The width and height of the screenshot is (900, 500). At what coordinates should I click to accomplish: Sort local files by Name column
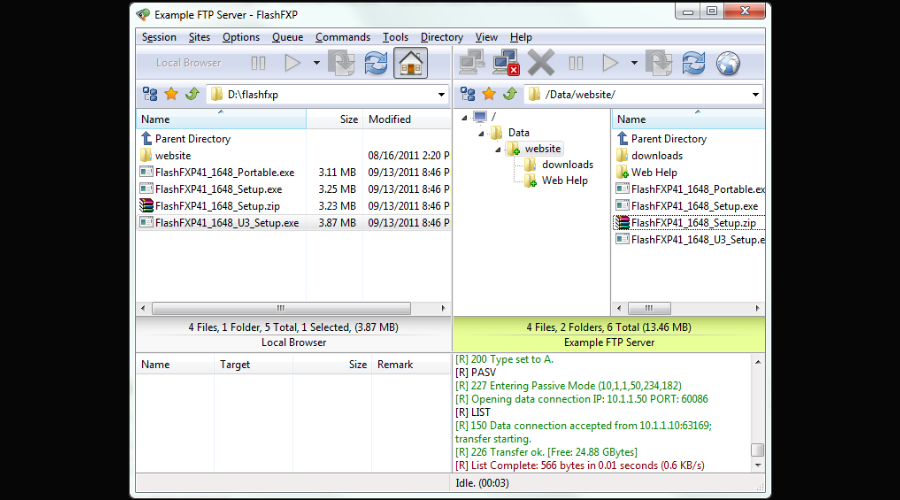221,119
